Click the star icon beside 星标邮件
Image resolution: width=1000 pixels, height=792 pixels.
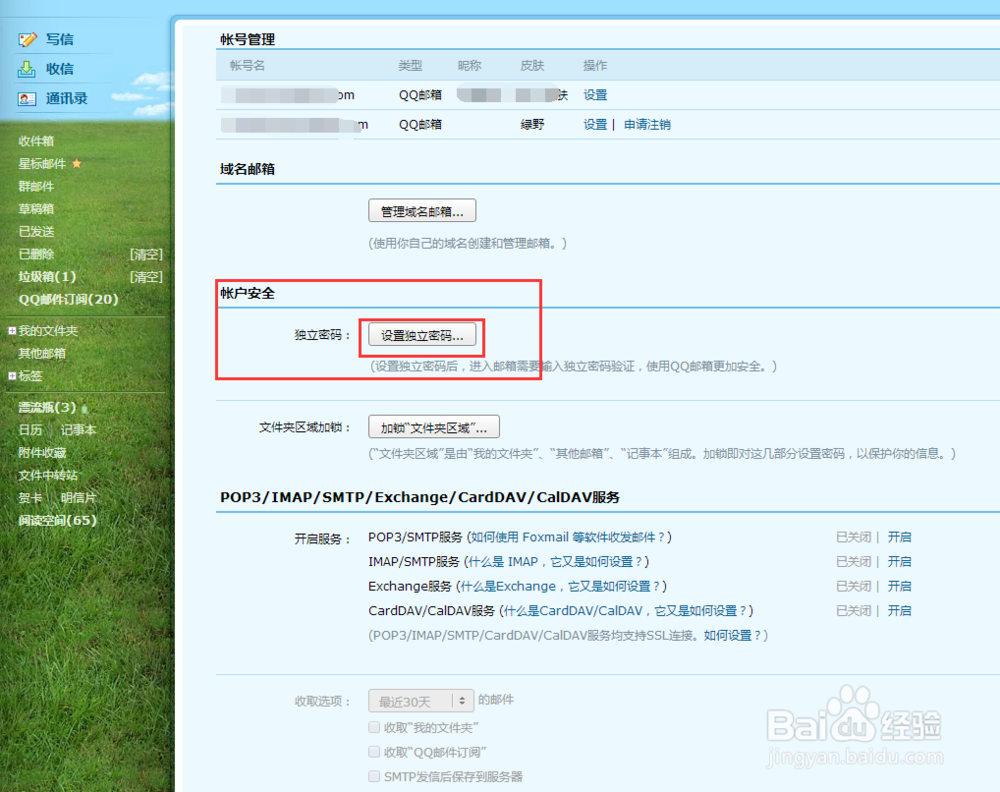tap(76, 163)
